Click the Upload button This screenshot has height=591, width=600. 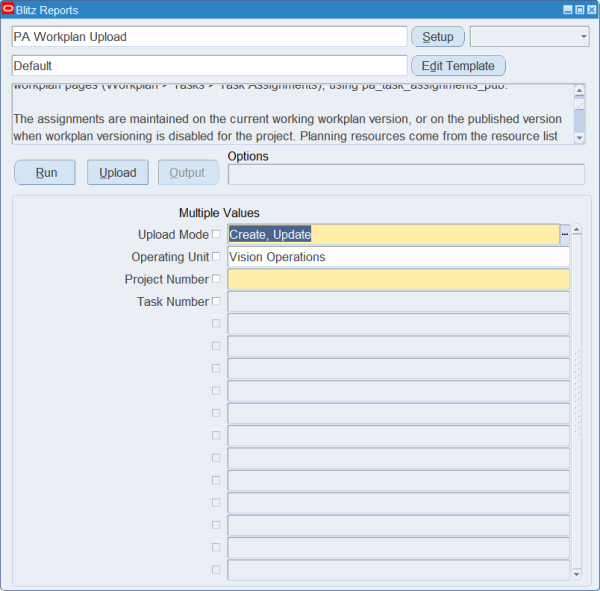(x=118, y=173)
